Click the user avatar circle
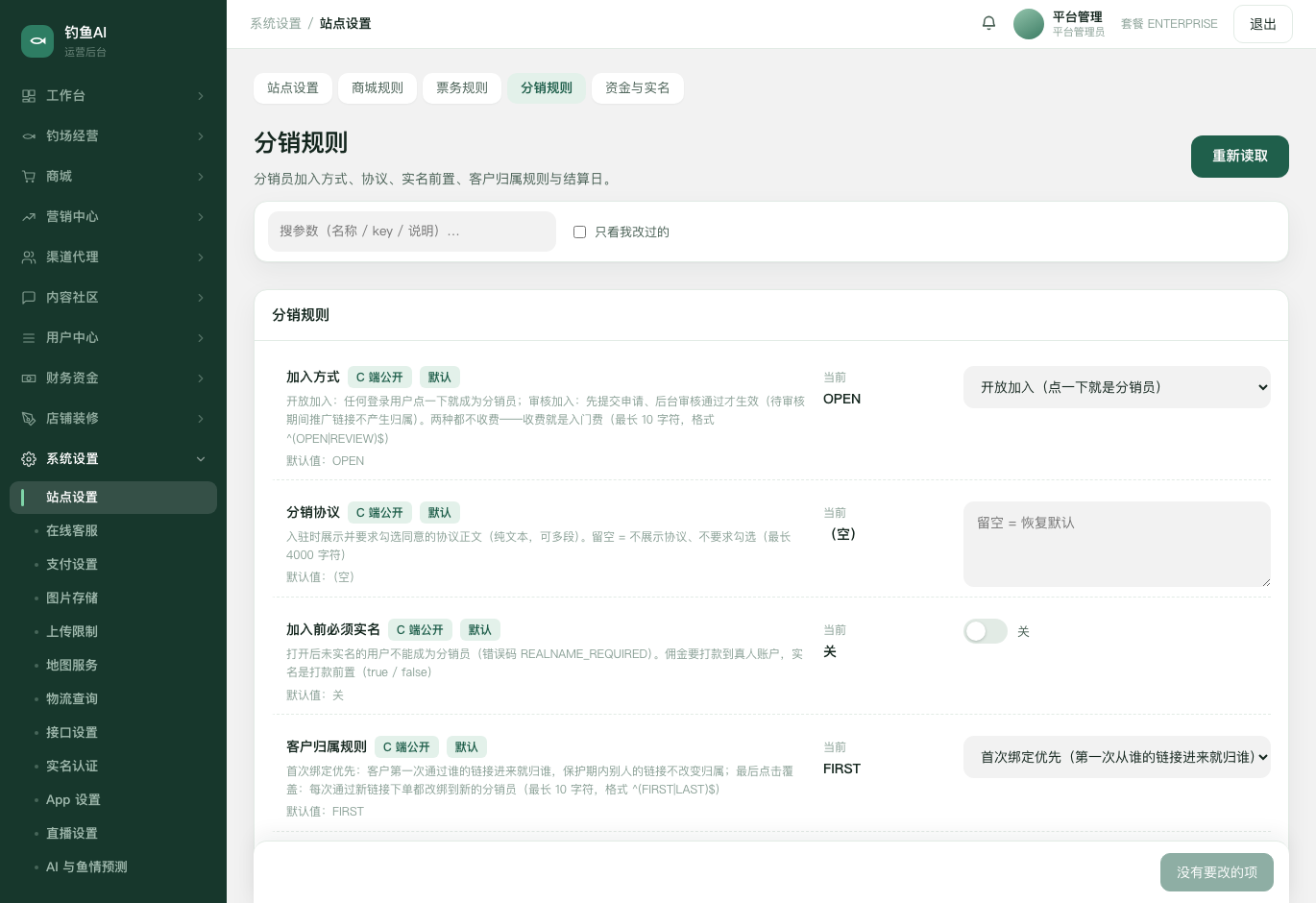The image size is (1316, 903). (x=1029, y=24)
